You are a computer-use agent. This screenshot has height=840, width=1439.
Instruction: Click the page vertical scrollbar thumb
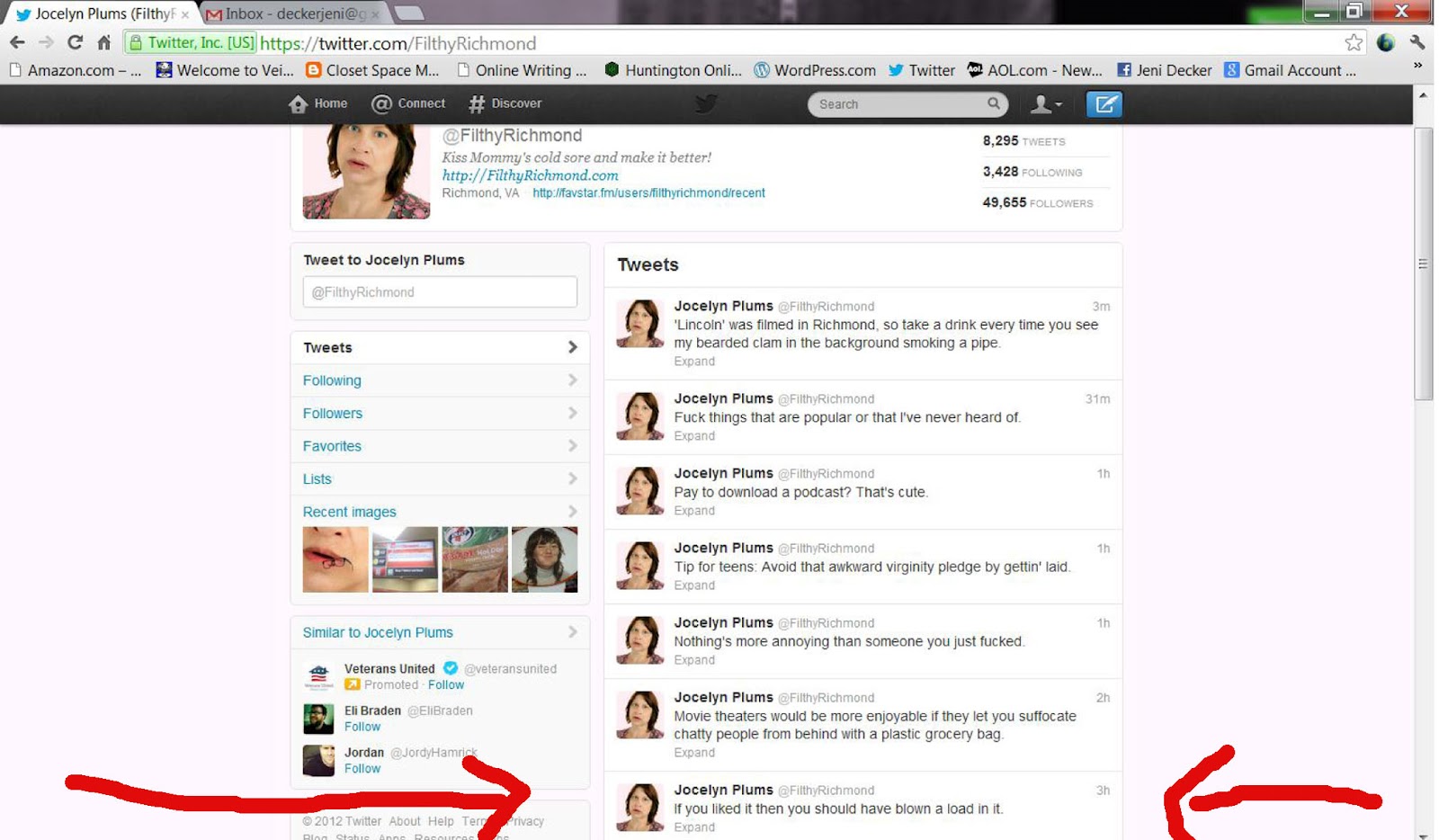tap(1423, 264)
